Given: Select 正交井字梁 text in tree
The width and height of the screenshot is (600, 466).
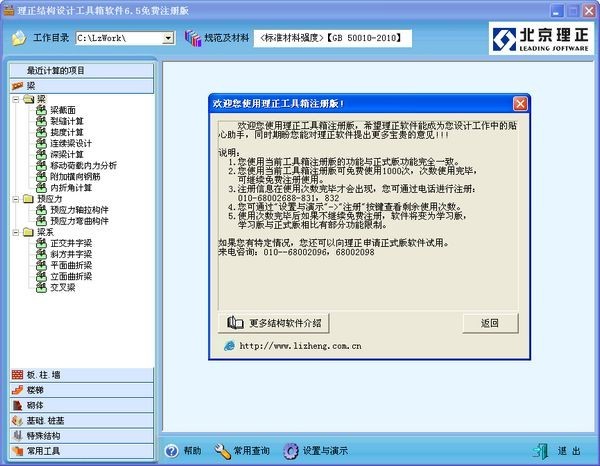Looking at the screenshot, I should 71,243.
